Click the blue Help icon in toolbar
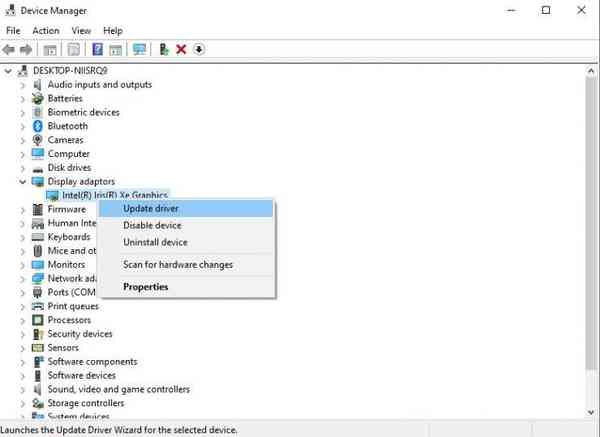The width and height of the screenshot is (600, 437). [x=97, y=49]
